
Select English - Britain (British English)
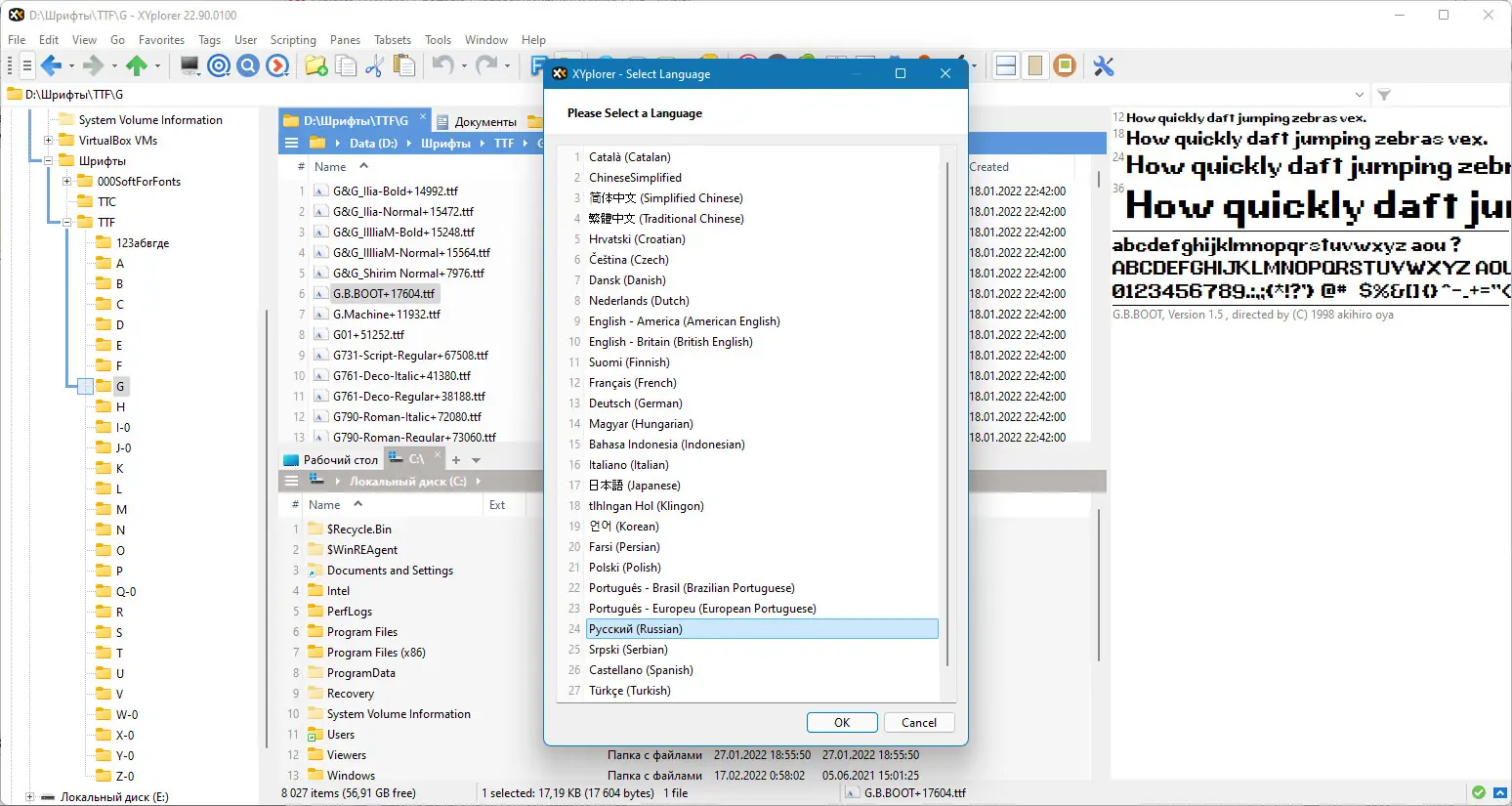pos(762,342)
